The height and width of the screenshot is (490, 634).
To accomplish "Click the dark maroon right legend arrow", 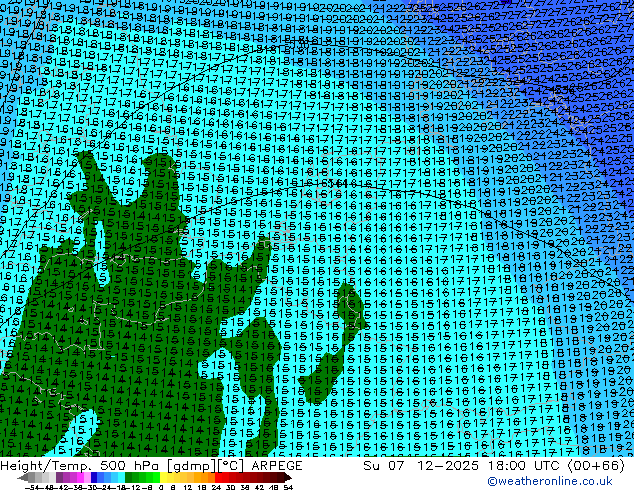I will click(287, 477).
